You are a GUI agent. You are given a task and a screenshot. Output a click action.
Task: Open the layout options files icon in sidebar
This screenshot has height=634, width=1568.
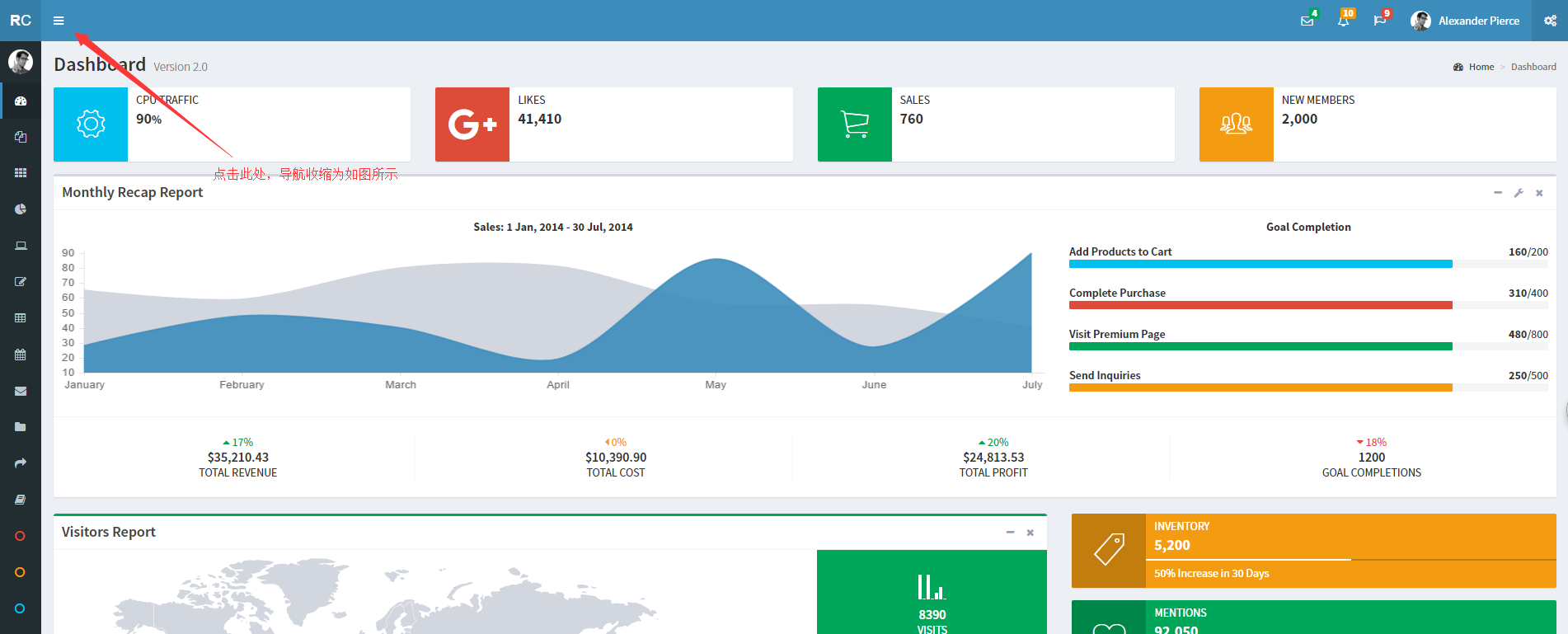21,137
